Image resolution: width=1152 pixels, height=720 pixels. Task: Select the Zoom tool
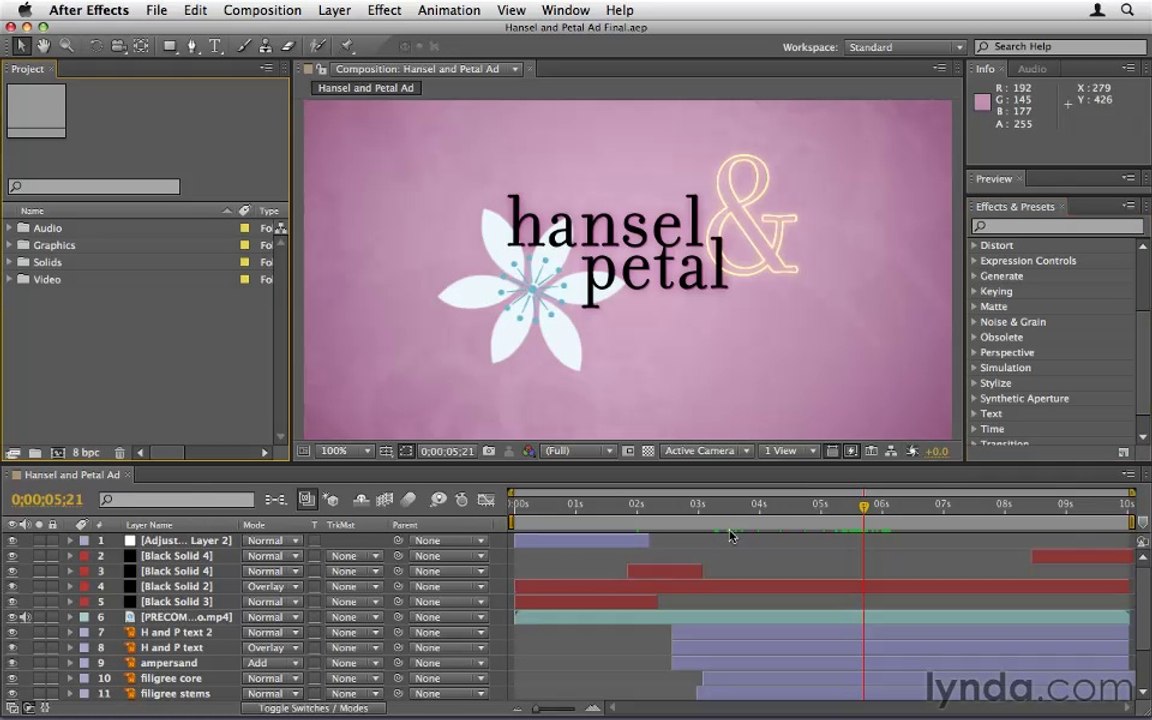pyautogui.click(x=67, y=46)
